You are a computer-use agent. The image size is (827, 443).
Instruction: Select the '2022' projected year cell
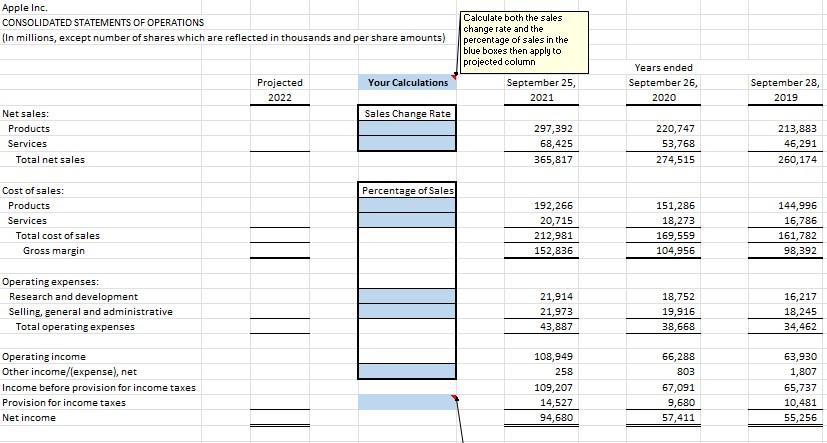coord(280,98)
